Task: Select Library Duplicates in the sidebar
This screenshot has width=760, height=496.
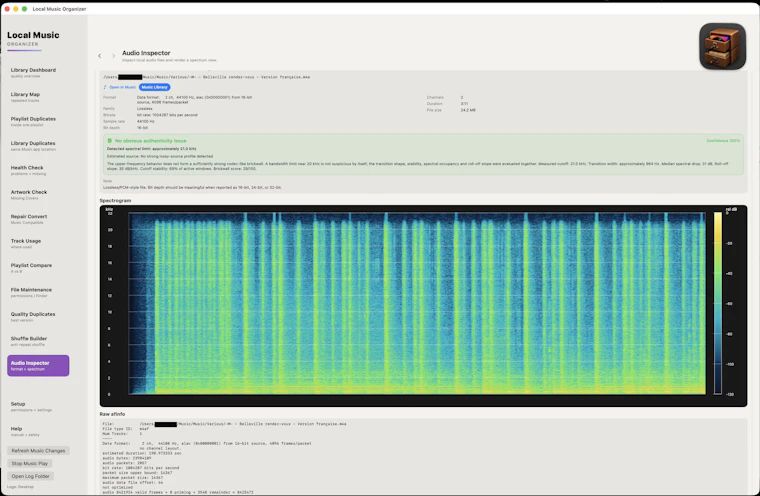Action: 33,145
